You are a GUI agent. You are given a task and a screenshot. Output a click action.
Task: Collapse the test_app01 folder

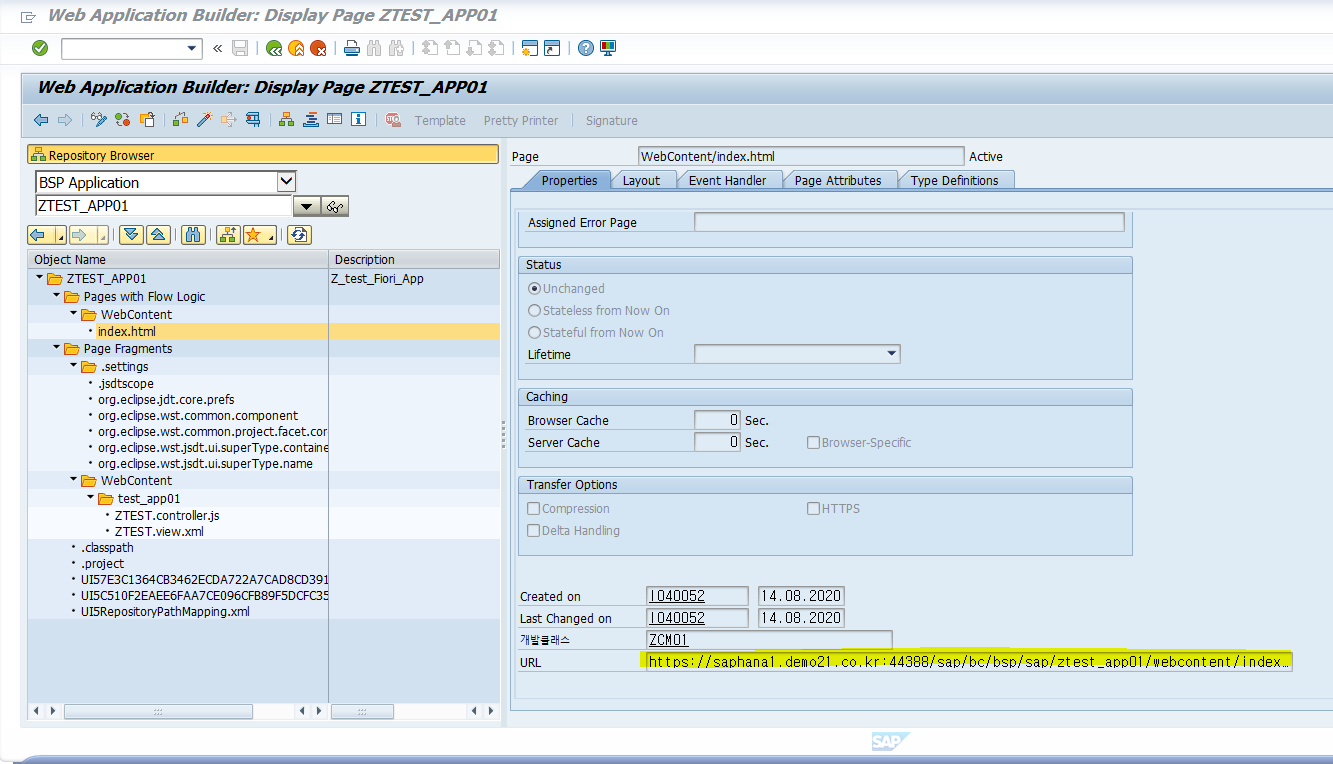coord(91,497)
